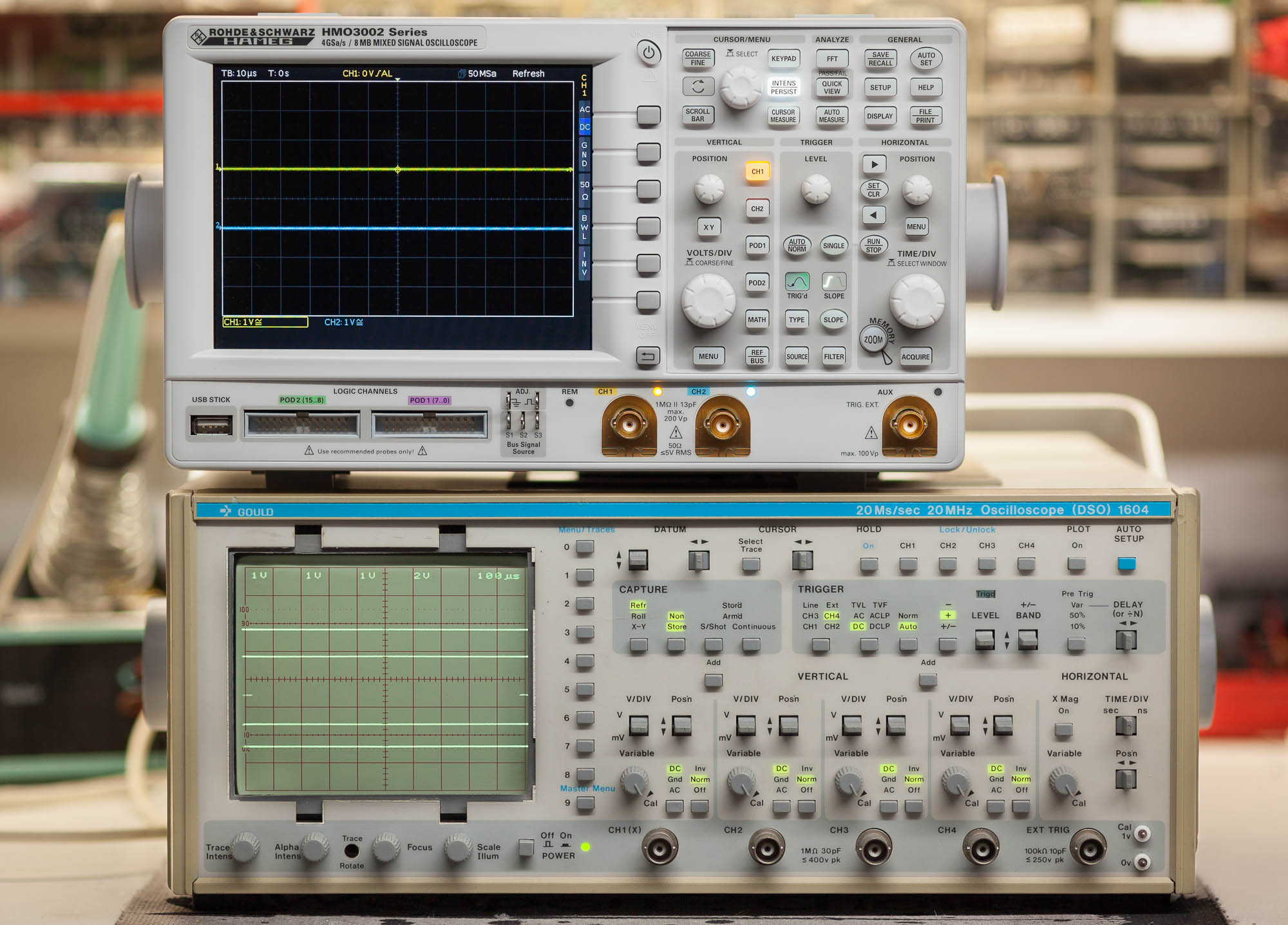Click the ZOOM magnifier button

873,339
